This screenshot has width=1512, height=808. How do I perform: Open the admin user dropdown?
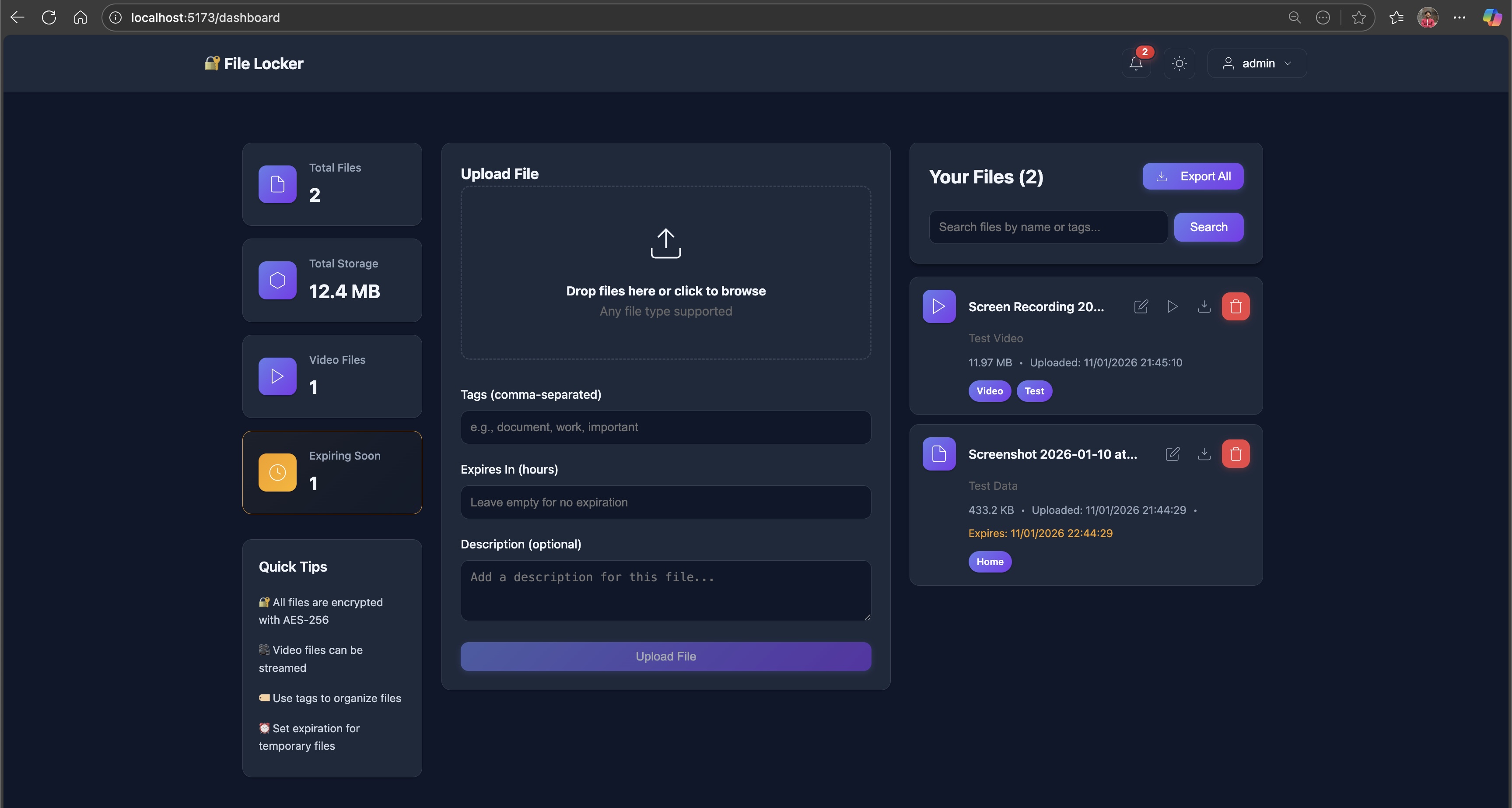pos(1256,63)
